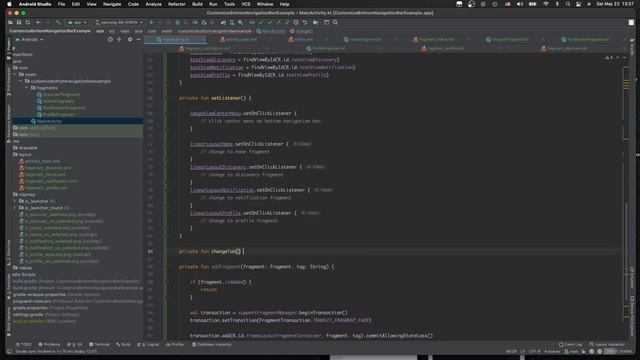Expand the ic_launcher_round mipmap folder
The width and height of the screenshot is (640, 360).
15,208
